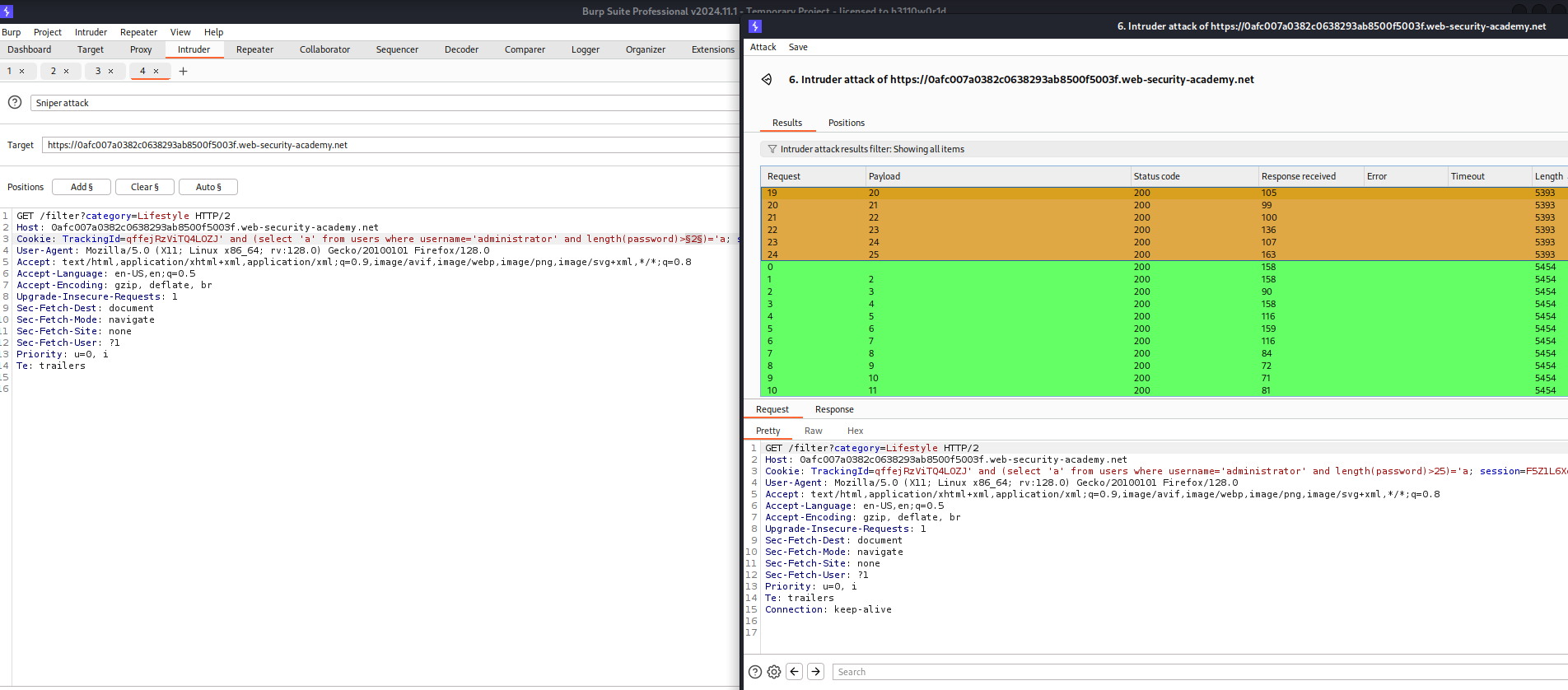Switch to the Logger tab

click(x=586, y=49)
